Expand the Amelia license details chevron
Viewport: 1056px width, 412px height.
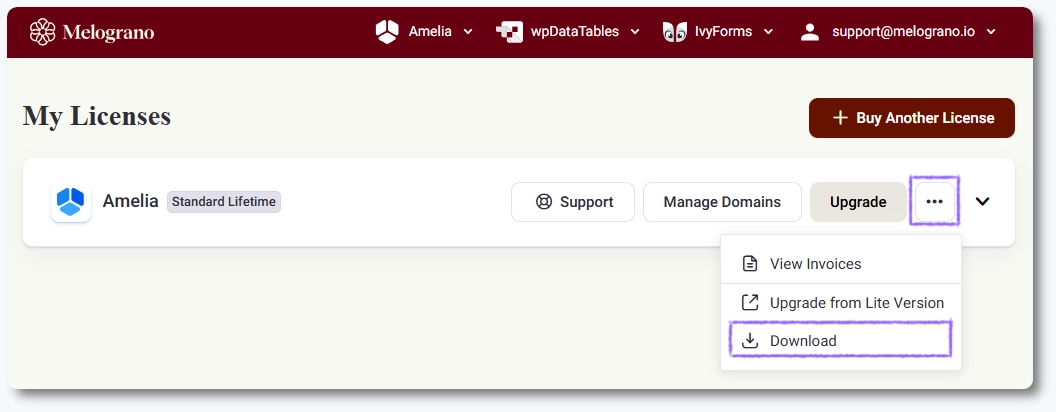click(x=983, y=202)
